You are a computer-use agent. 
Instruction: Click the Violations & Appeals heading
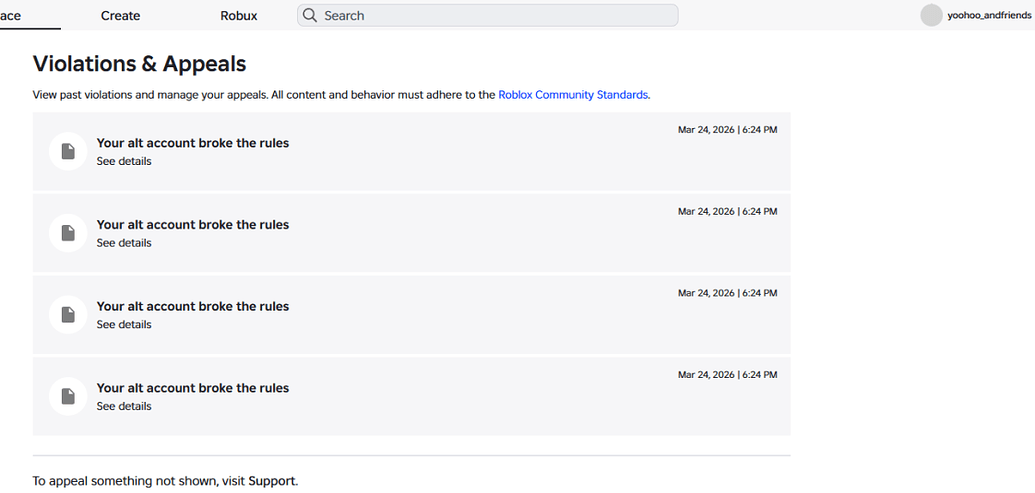[x=139, y=63]
